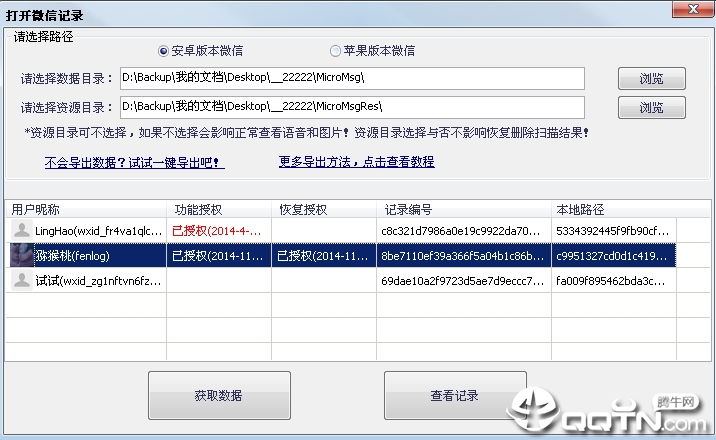Screen dimensions: 716x440
Task: Click 浏览 button for resource directory
Action: (652, 108)
